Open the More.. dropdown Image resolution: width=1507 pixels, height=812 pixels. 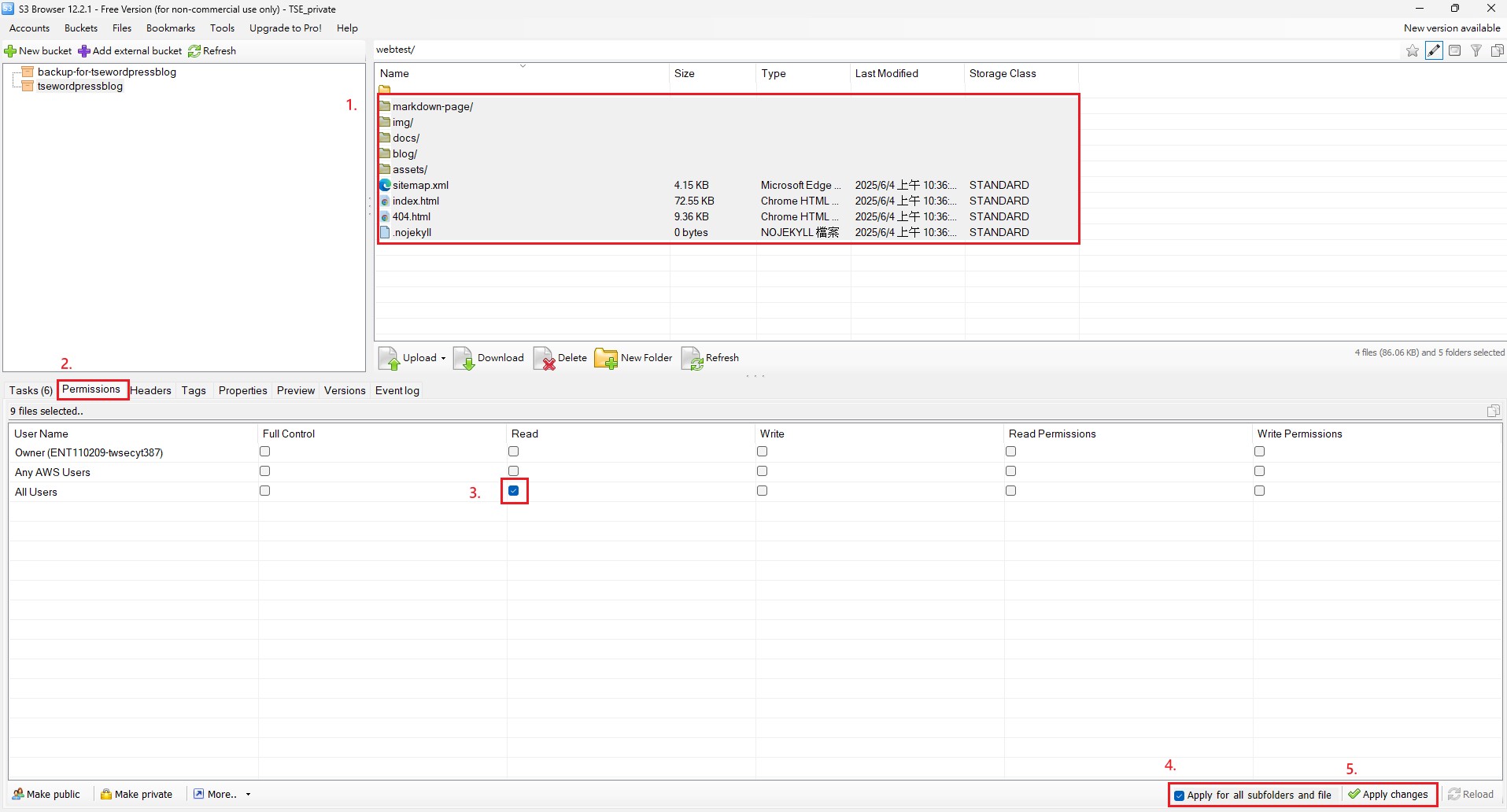click(x=223, y=794)
